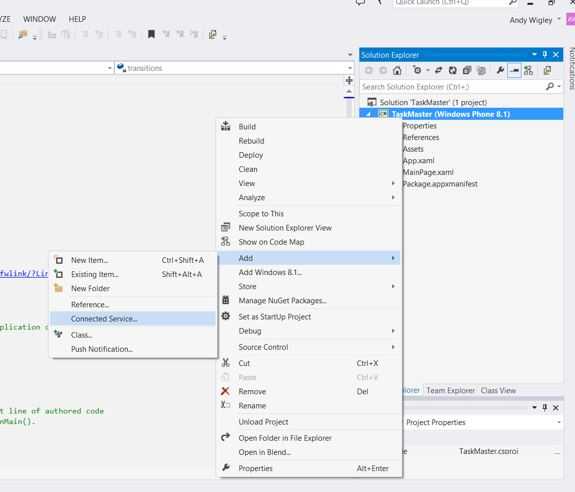Refresh the Solution Explorer

pos(453,70)
